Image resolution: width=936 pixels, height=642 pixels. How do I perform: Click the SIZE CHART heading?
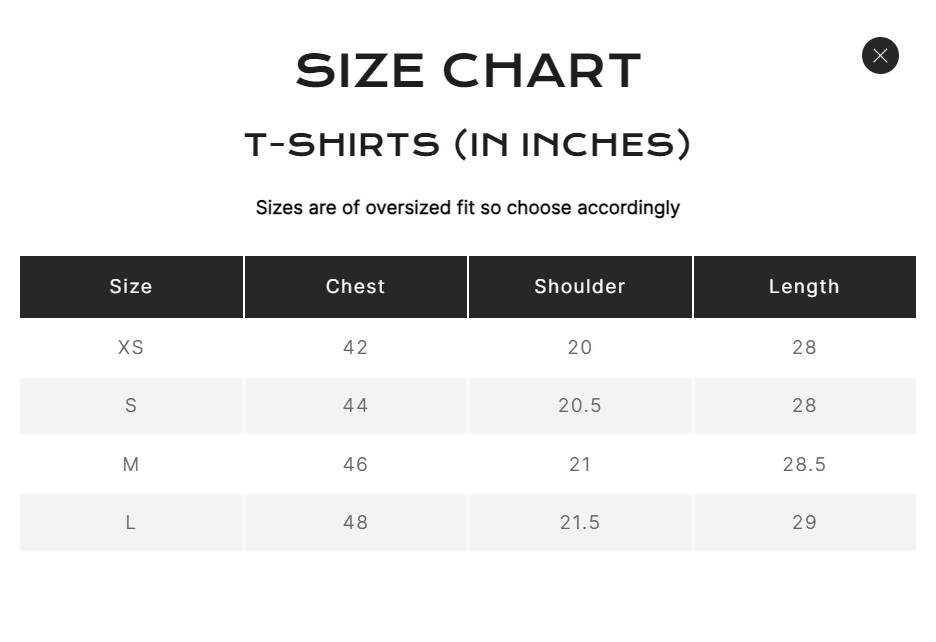click(468, 71)
